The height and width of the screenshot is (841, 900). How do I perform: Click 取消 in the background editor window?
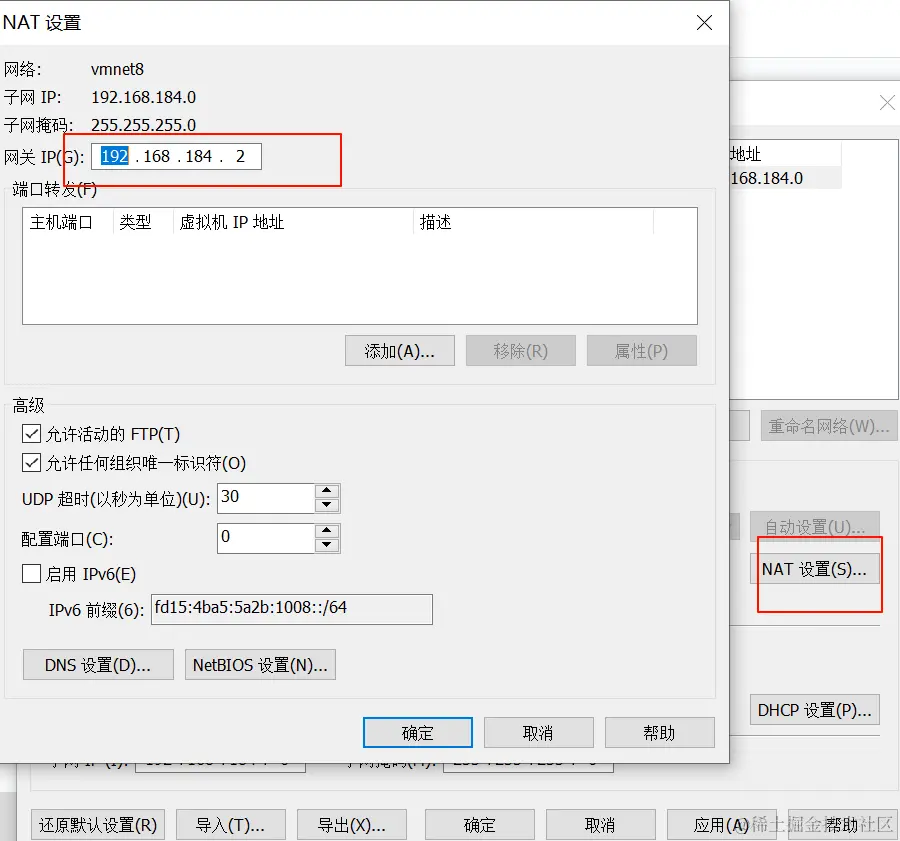600,825
